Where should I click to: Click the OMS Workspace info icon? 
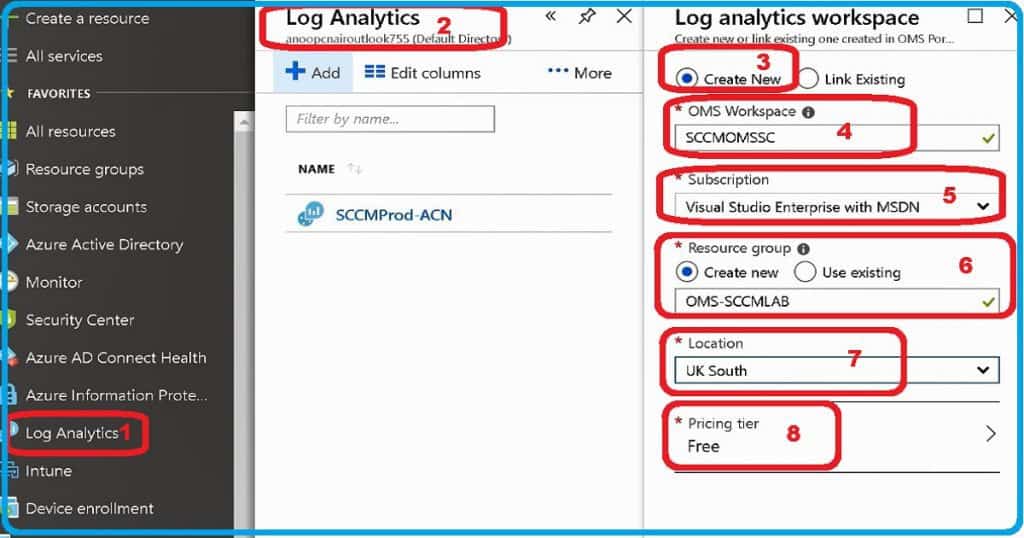pos(808,112)
